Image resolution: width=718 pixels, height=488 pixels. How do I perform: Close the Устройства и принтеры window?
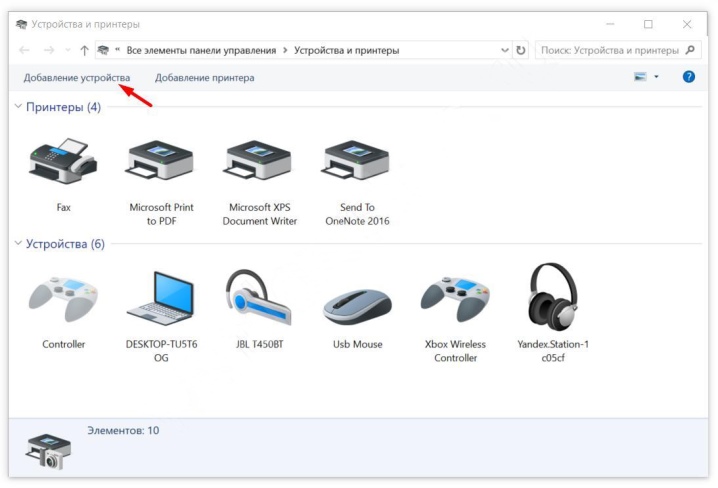(x=686, y=24)
